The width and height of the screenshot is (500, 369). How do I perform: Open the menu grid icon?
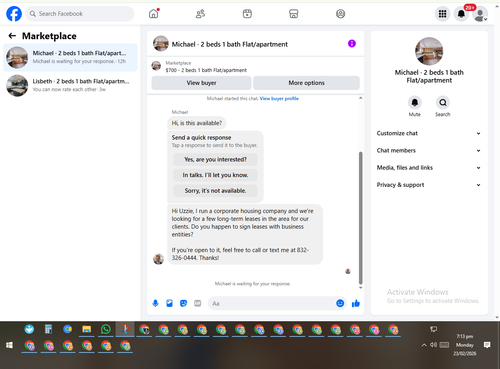point(442,14)
